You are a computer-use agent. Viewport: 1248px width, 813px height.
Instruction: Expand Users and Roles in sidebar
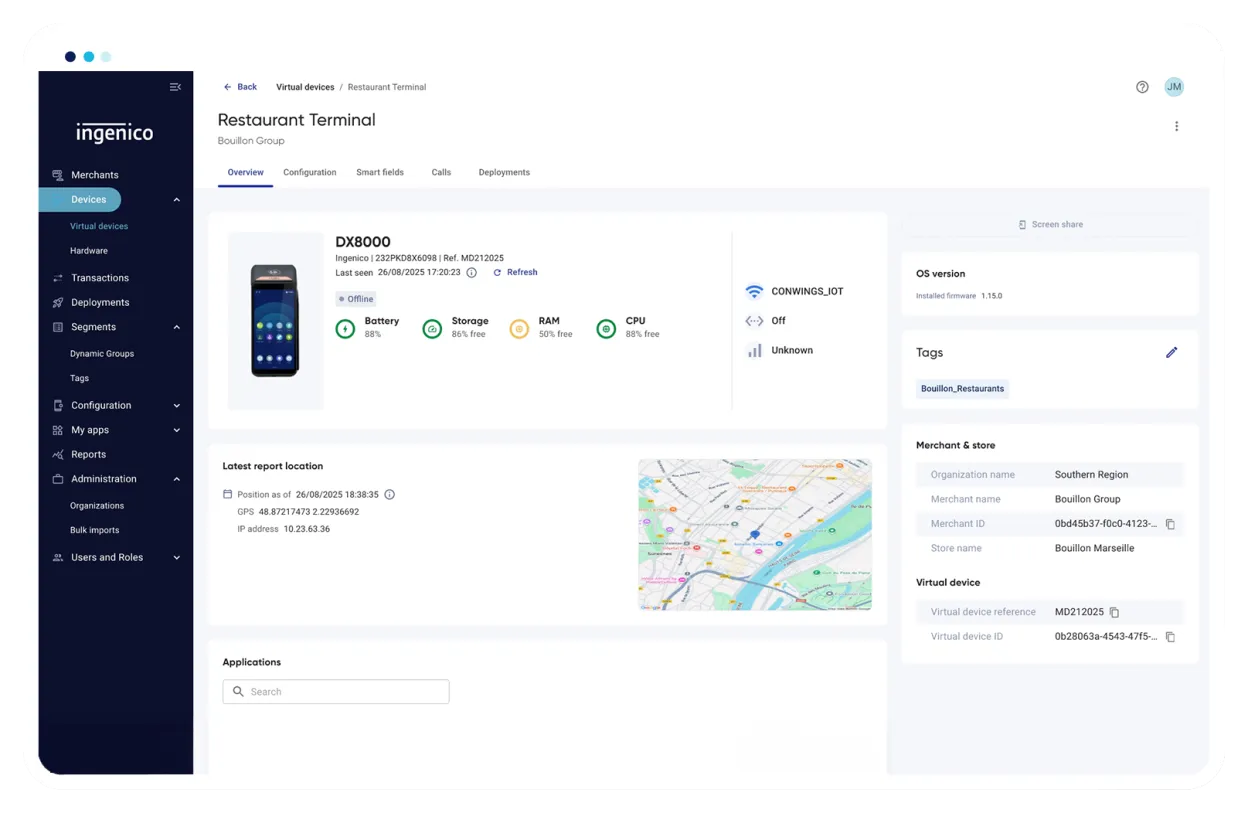[176, 558]
